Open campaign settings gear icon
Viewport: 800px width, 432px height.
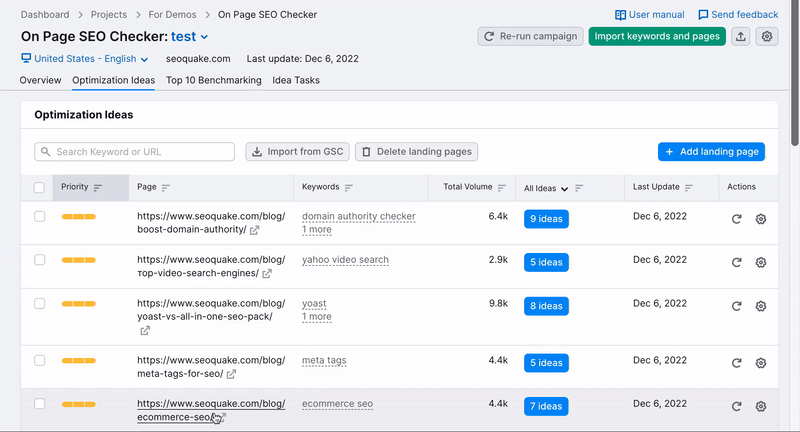click(767, 36)
